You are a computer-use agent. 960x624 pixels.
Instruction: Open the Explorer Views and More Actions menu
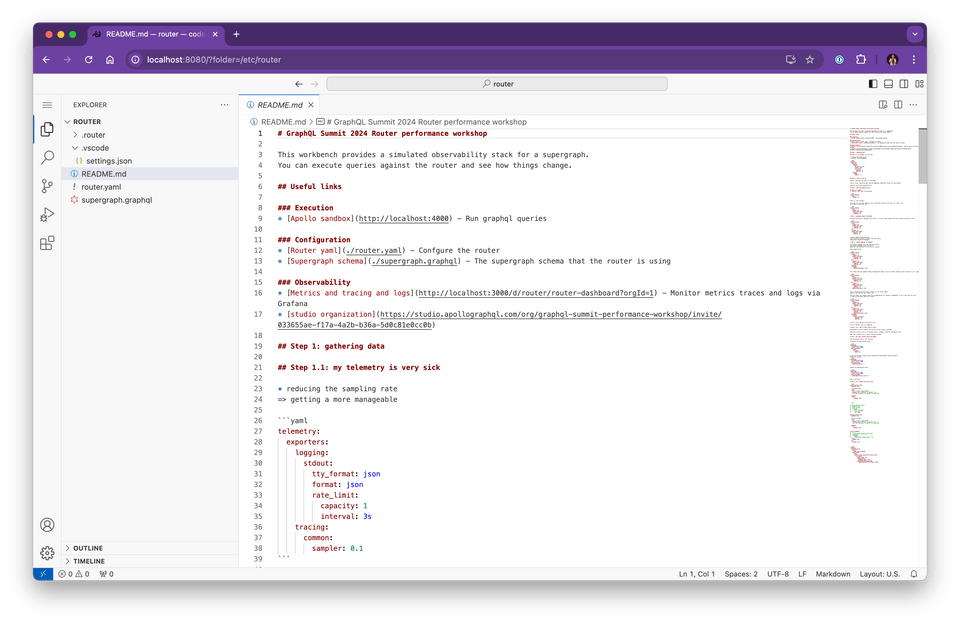coord(225,105)
